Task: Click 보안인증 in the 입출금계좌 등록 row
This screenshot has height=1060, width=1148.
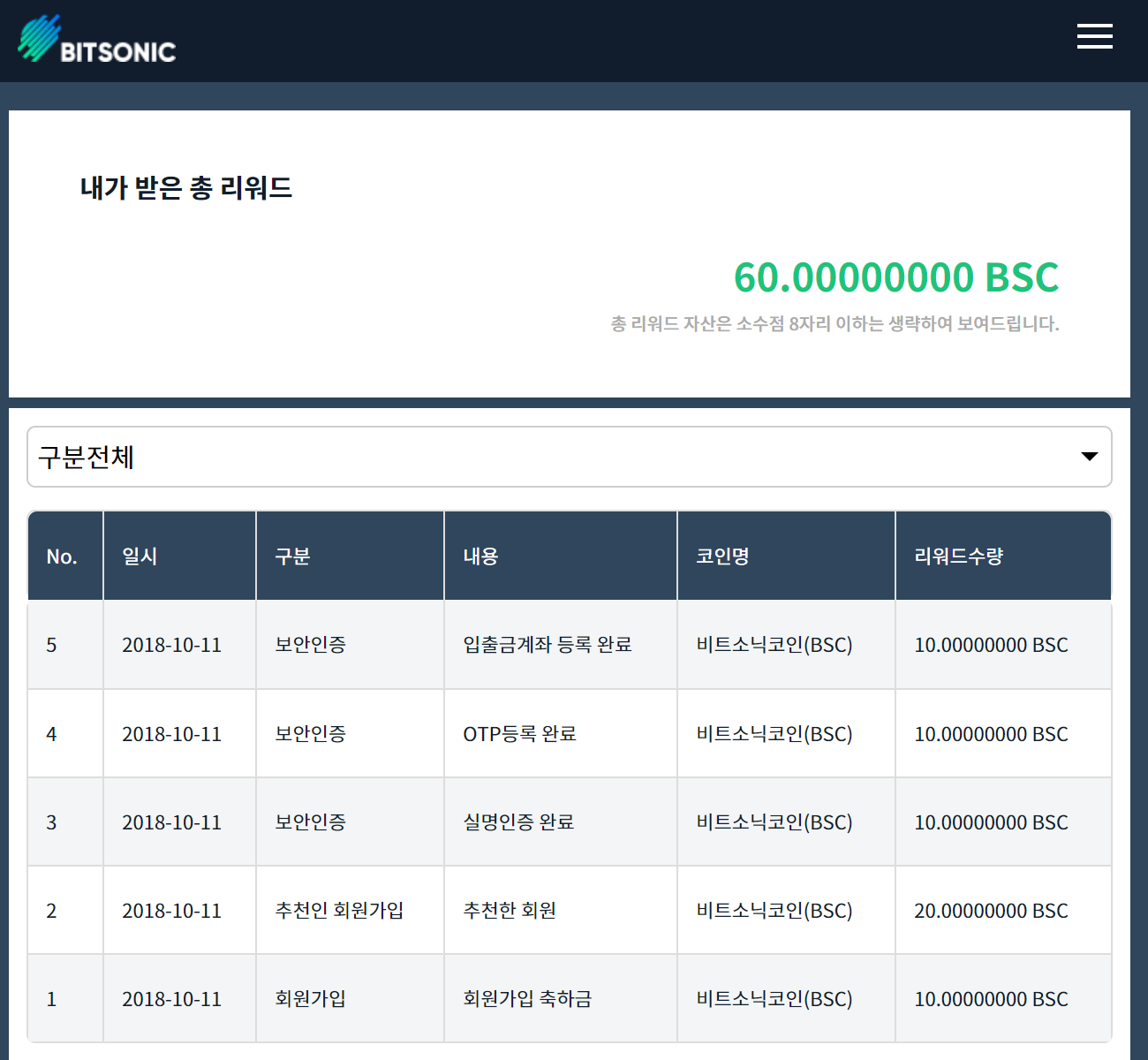Action: pos(310,645)
